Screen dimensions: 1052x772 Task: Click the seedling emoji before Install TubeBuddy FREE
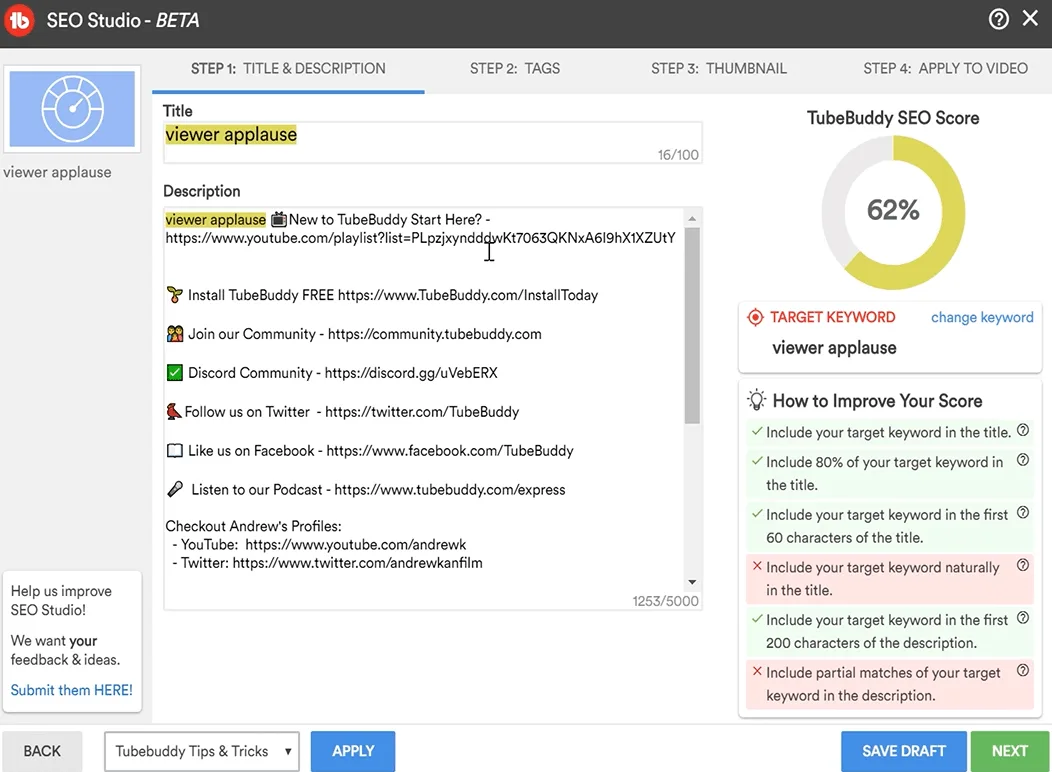tap(174, 294)
